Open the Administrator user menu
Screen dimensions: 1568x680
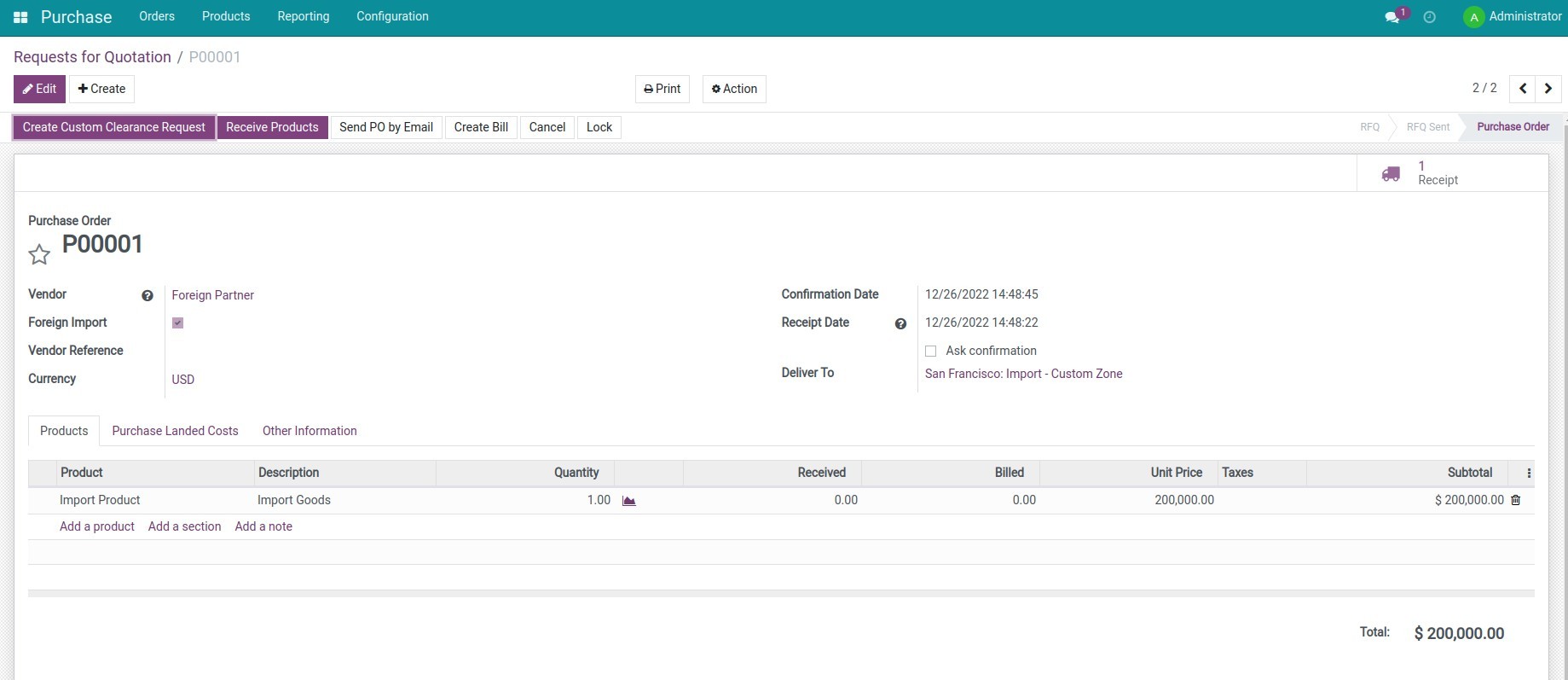(1512, 16)
